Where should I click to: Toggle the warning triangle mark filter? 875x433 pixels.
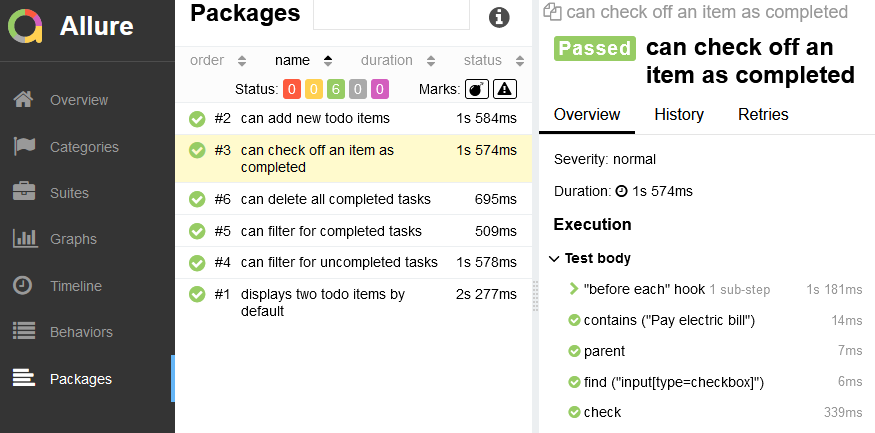[x=504, y=89]
